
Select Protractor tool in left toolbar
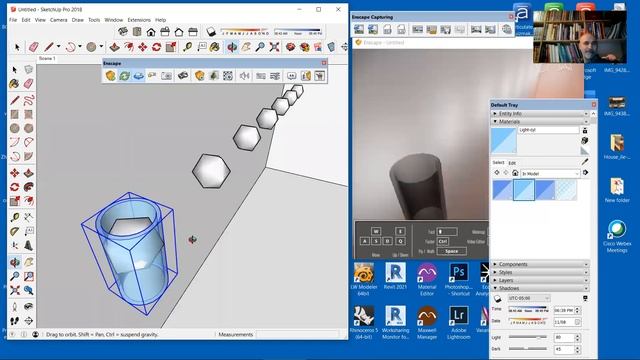pyautogui.click(x=15, y=231)
